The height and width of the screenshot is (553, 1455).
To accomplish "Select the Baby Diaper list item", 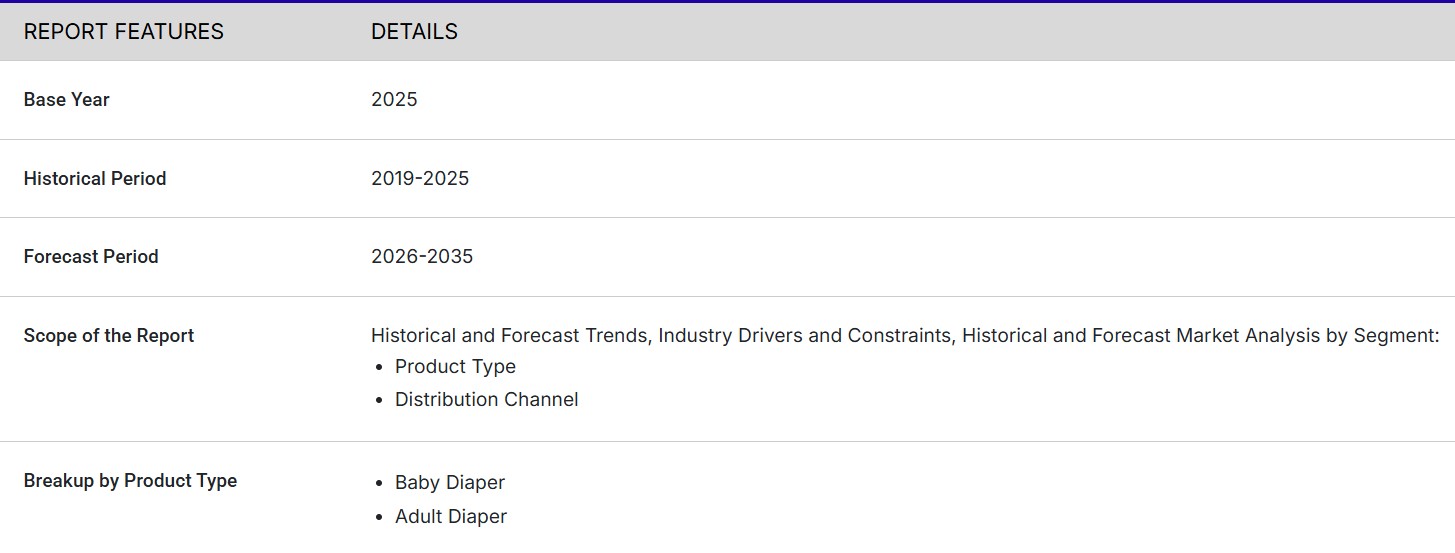I will [x=450, y=483].
